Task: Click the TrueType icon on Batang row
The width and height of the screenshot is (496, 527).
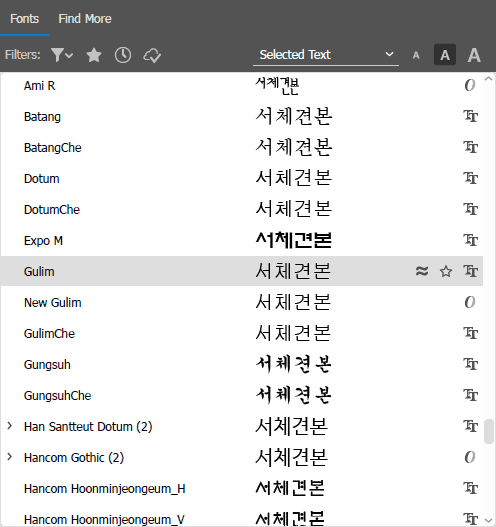Action: (x=470, y=116)
